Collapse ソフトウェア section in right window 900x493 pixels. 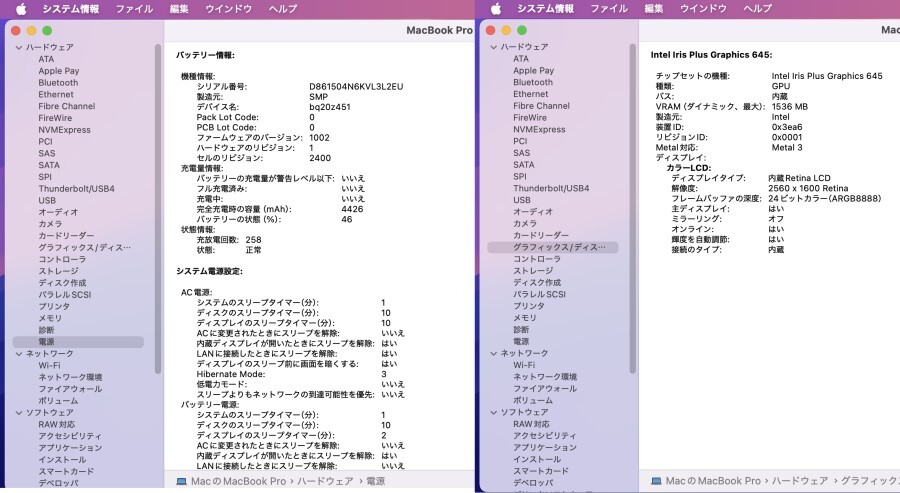coord(494,412)
